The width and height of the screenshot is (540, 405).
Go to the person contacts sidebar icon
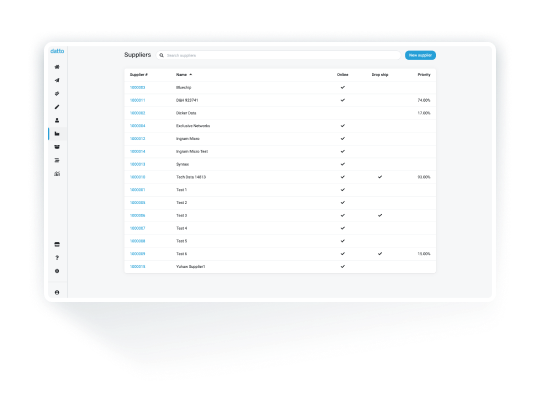tap(57, 120)
